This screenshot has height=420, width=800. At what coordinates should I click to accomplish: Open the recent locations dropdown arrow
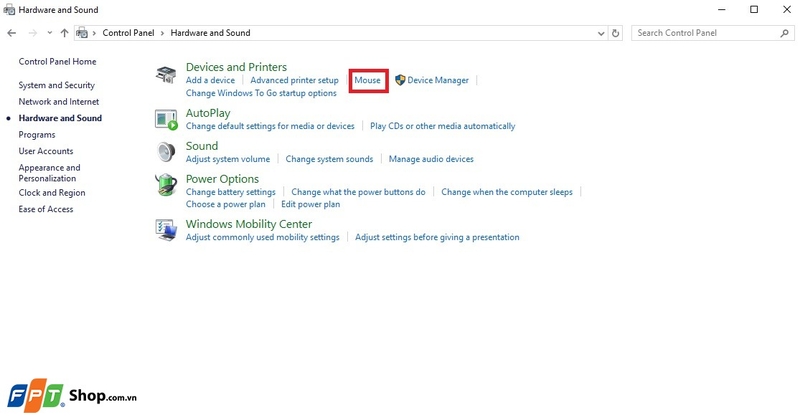coord(49,33)
